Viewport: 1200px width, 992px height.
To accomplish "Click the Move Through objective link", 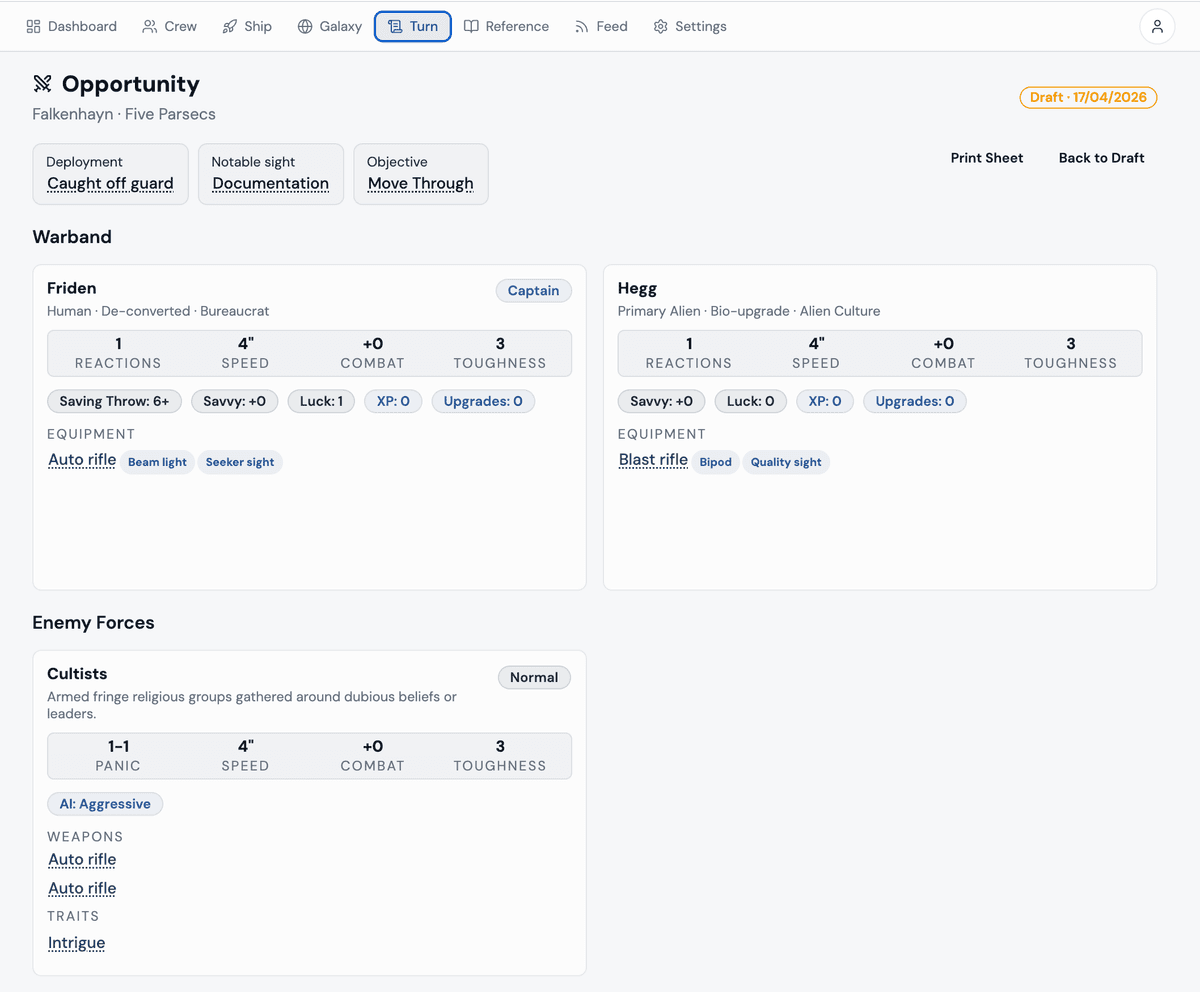I will pyautogui.click(x=421, y=184).
